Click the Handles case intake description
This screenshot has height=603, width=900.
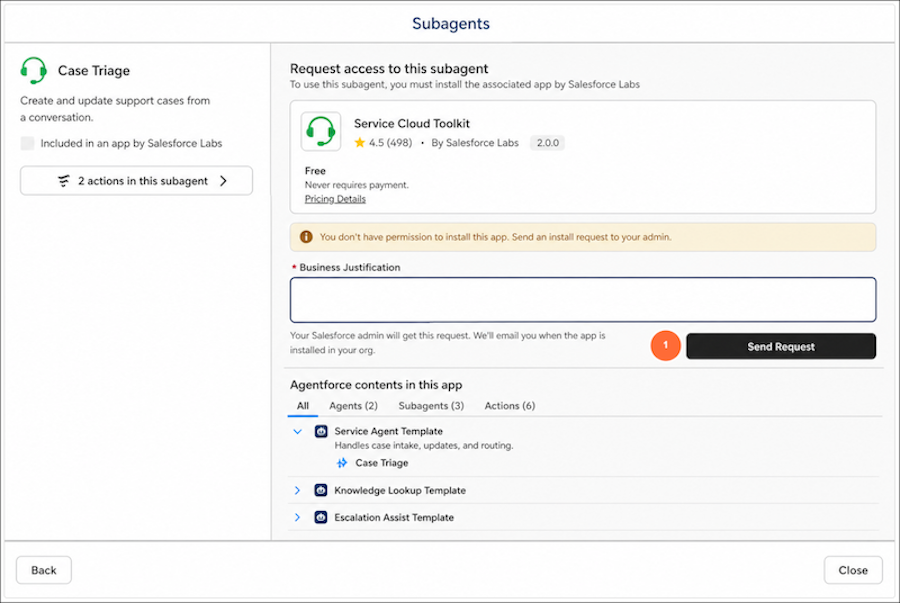click(x=424, y=445)
